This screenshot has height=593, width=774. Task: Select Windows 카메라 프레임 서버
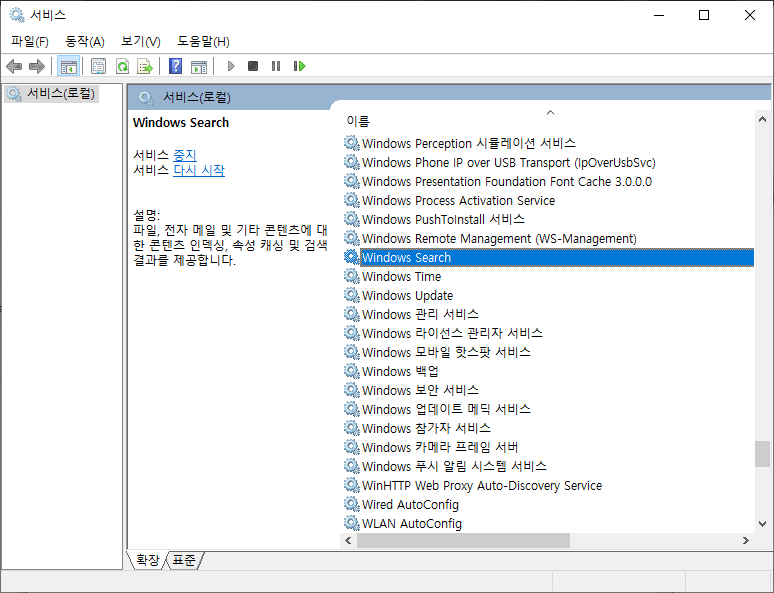(440, 447)
